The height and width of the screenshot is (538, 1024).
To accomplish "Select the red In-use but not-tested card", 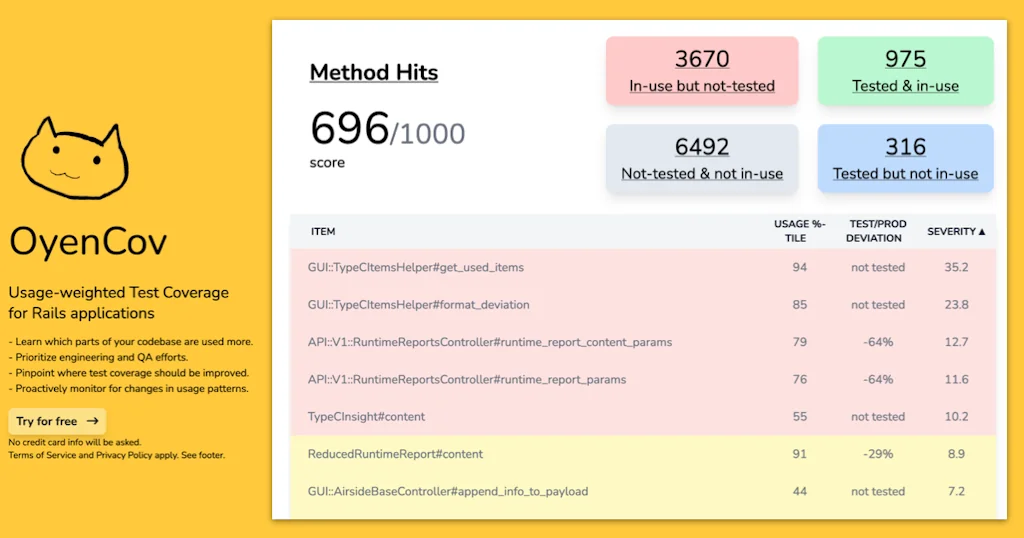I will point(702,71).
